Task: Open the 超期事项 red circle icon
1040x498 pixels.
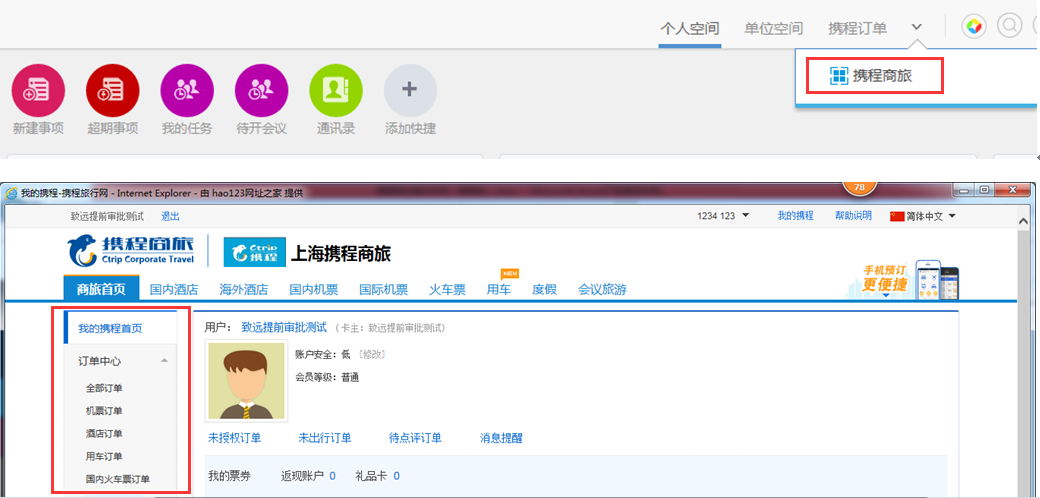Action: tap(113, 91)
